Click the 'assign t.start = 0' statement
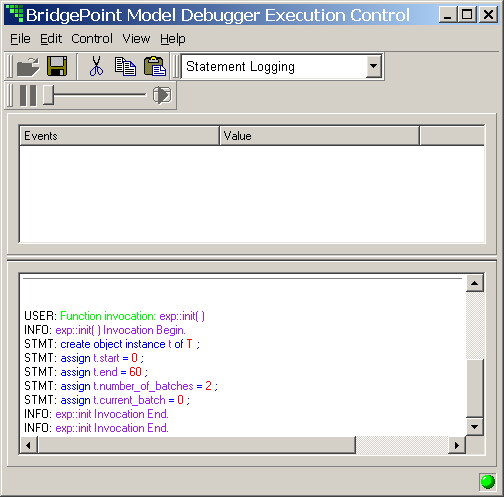This screenshot has width=504, height=497. point(84,358)
